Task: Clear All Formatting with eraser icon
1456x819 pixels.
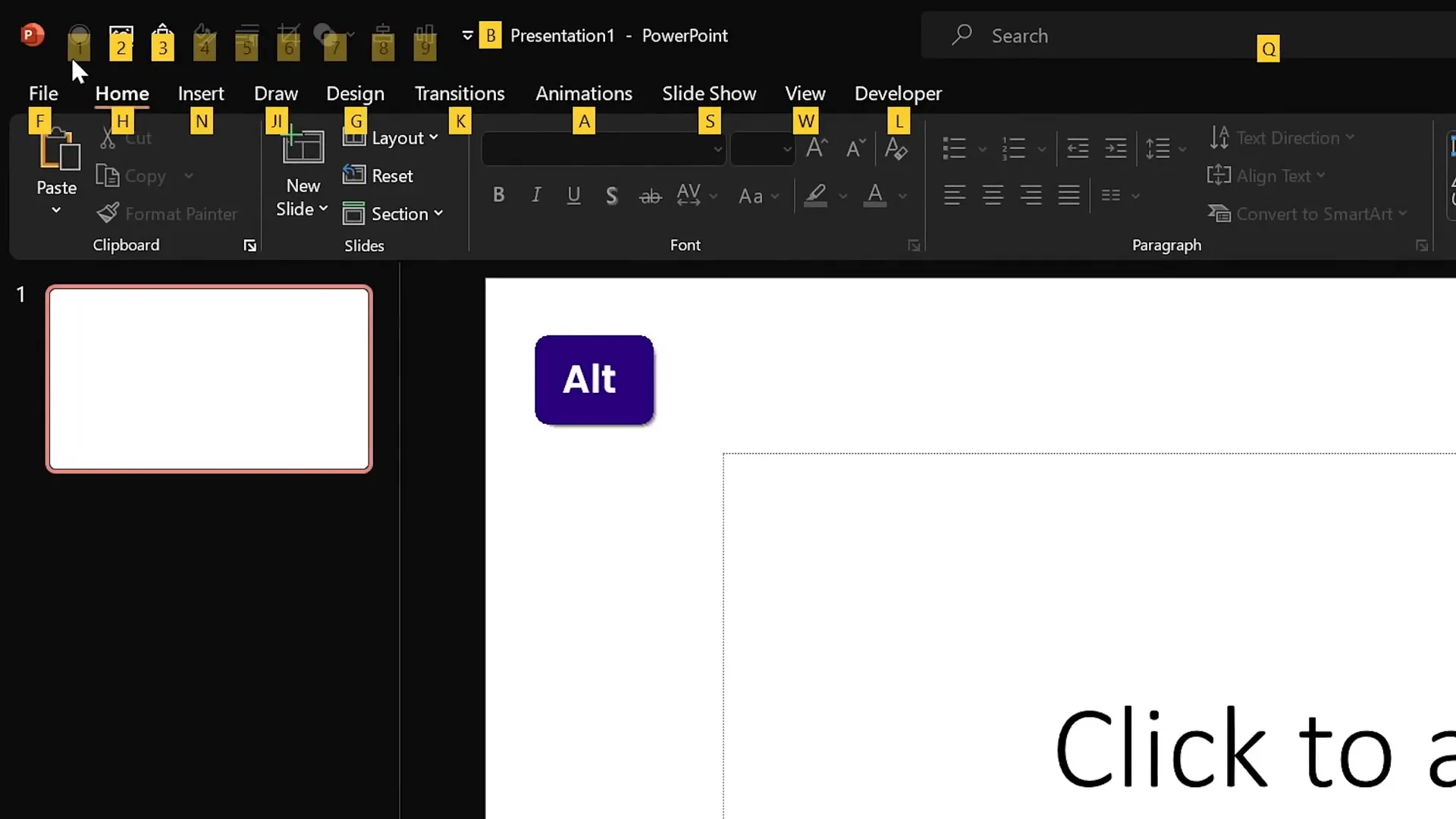Action: tap(896, 148)
